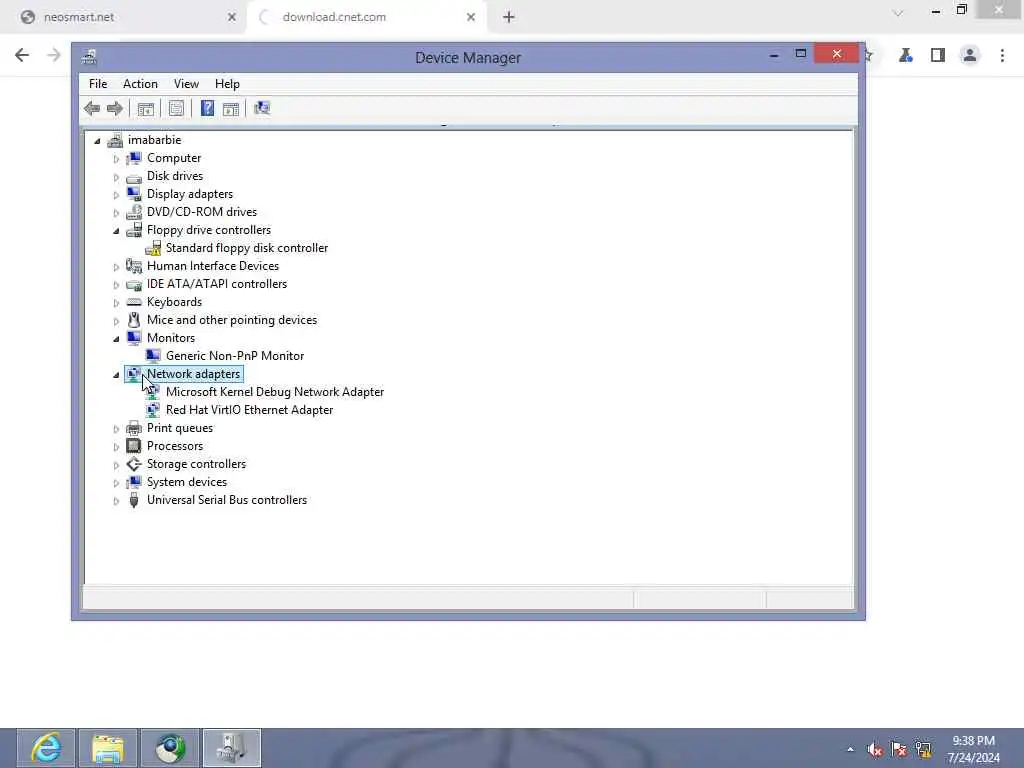
Task: Click the browser tab search chevron
Action: click(x=898, y=12)
